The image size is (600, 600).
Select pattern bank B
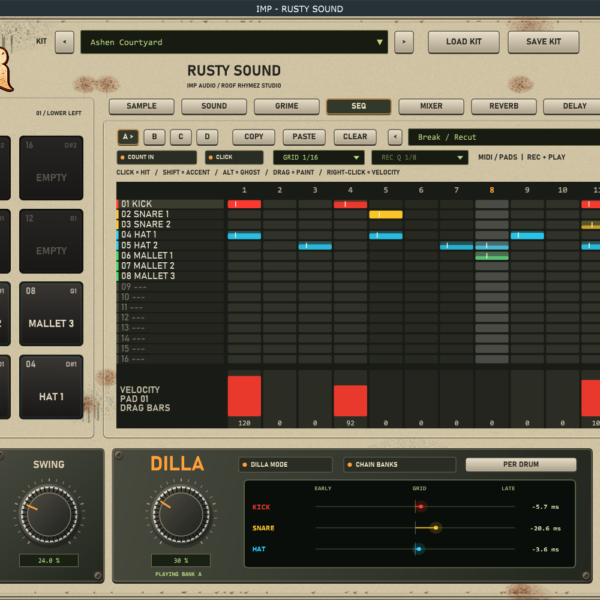[154, 137]
